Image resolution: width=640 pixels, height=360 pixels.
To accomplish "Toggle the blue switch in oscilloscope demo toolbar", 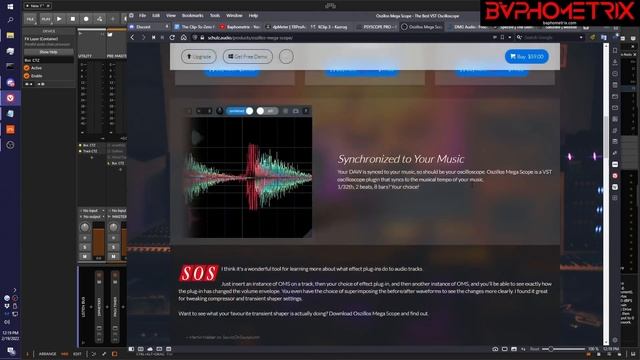I will [240, 111].
